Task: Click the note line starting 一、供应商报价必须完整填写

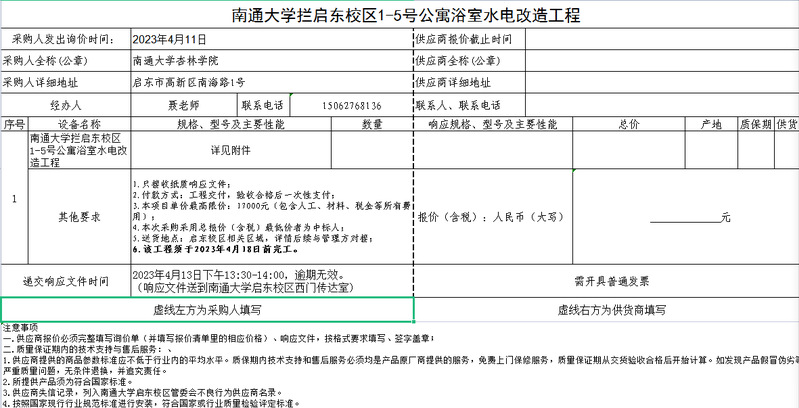Action: [219, 338]
